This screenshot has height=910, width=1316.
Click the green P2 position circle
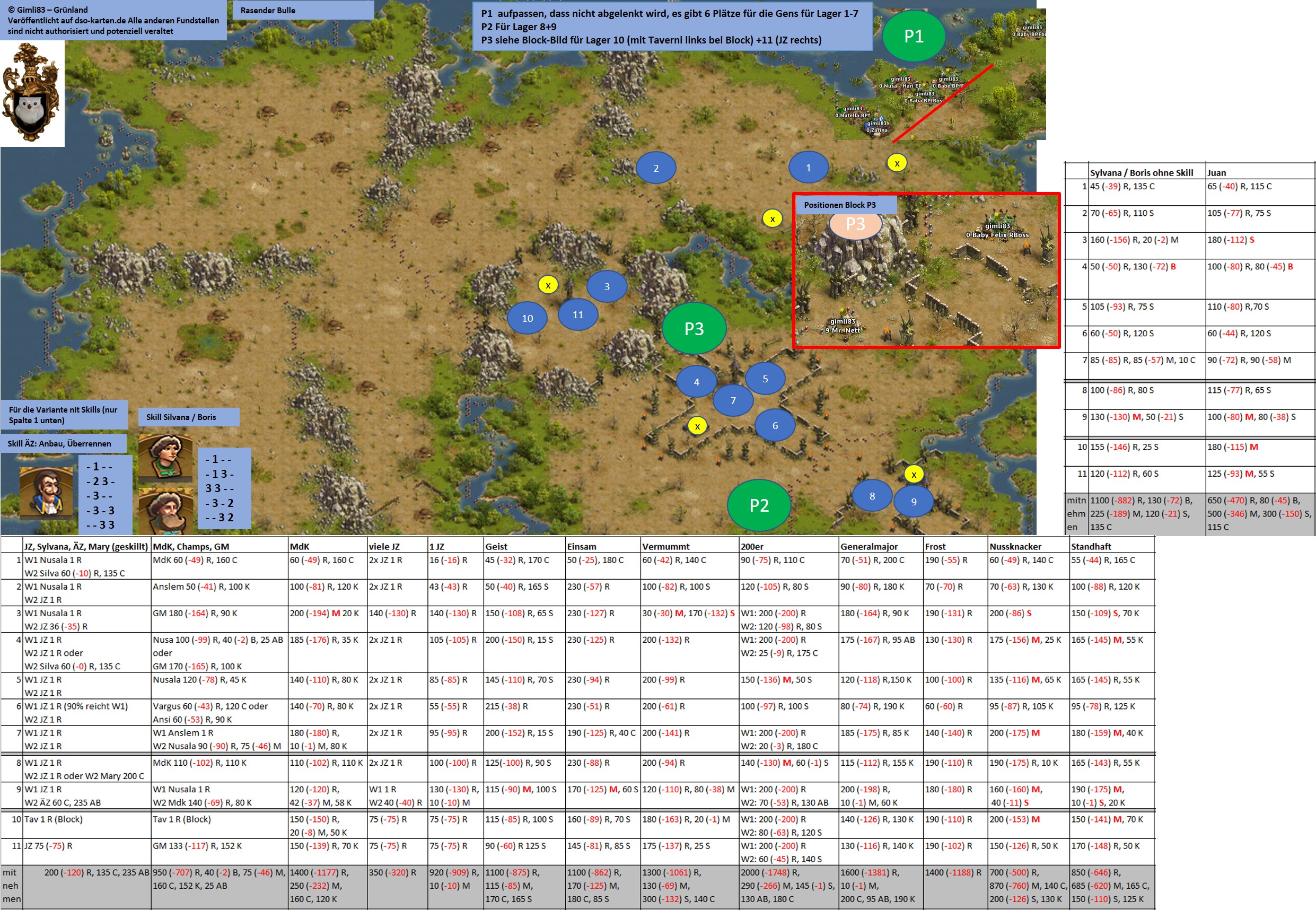tap(759, 505)
